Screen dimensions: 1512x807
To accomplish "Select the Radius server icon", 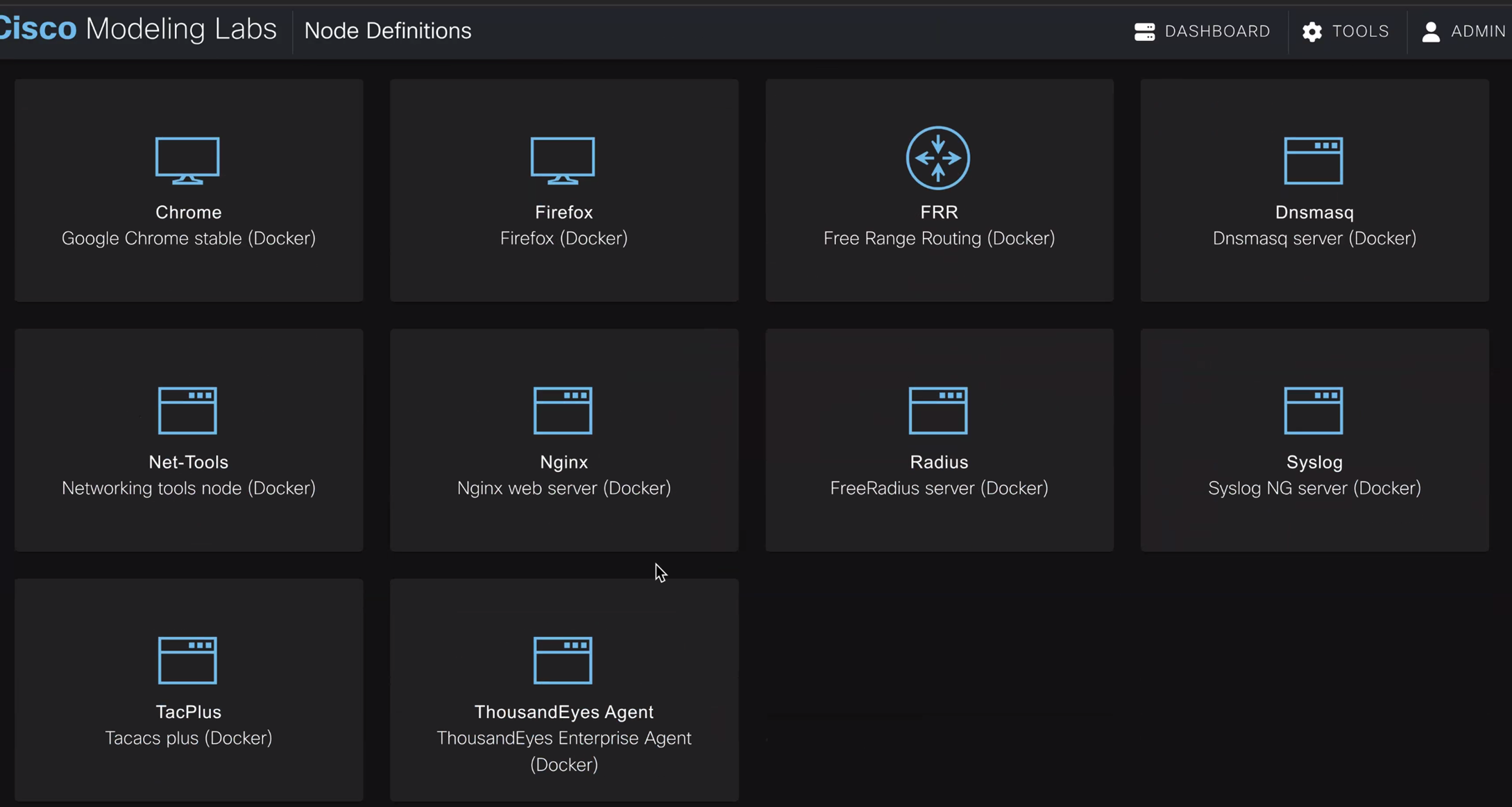I will point(938,411).
